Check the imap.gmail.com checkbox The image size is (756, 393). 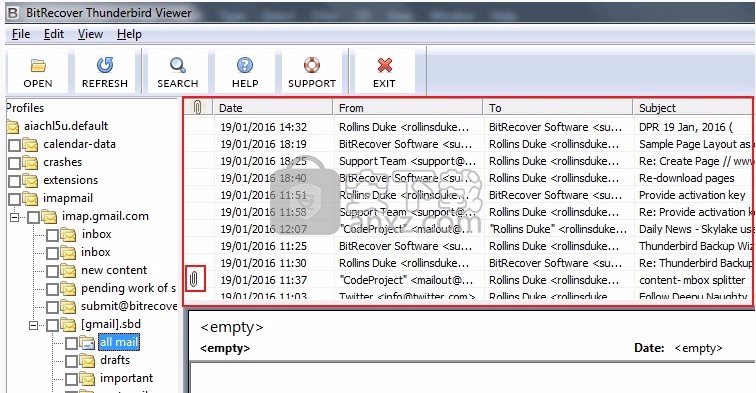33,217
